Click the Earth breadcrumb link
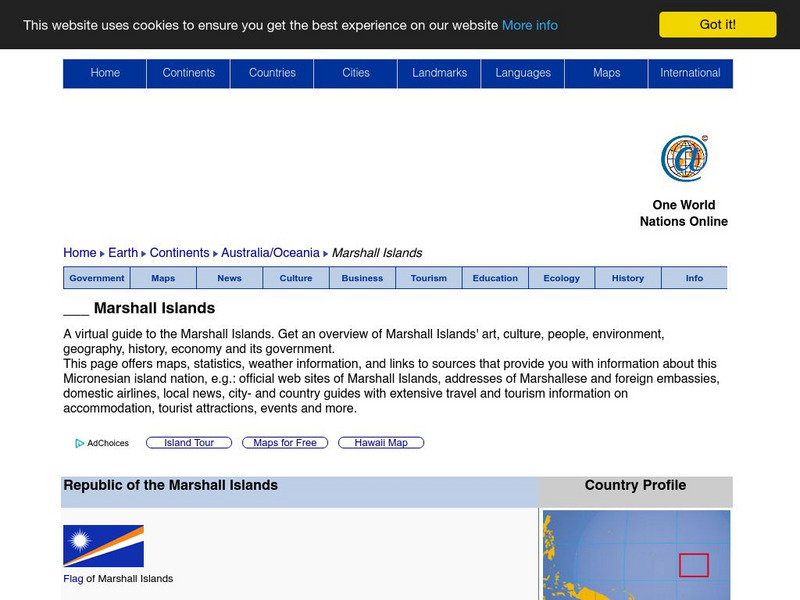The height and width of the screenshot is (600, 800). (123, 252)
